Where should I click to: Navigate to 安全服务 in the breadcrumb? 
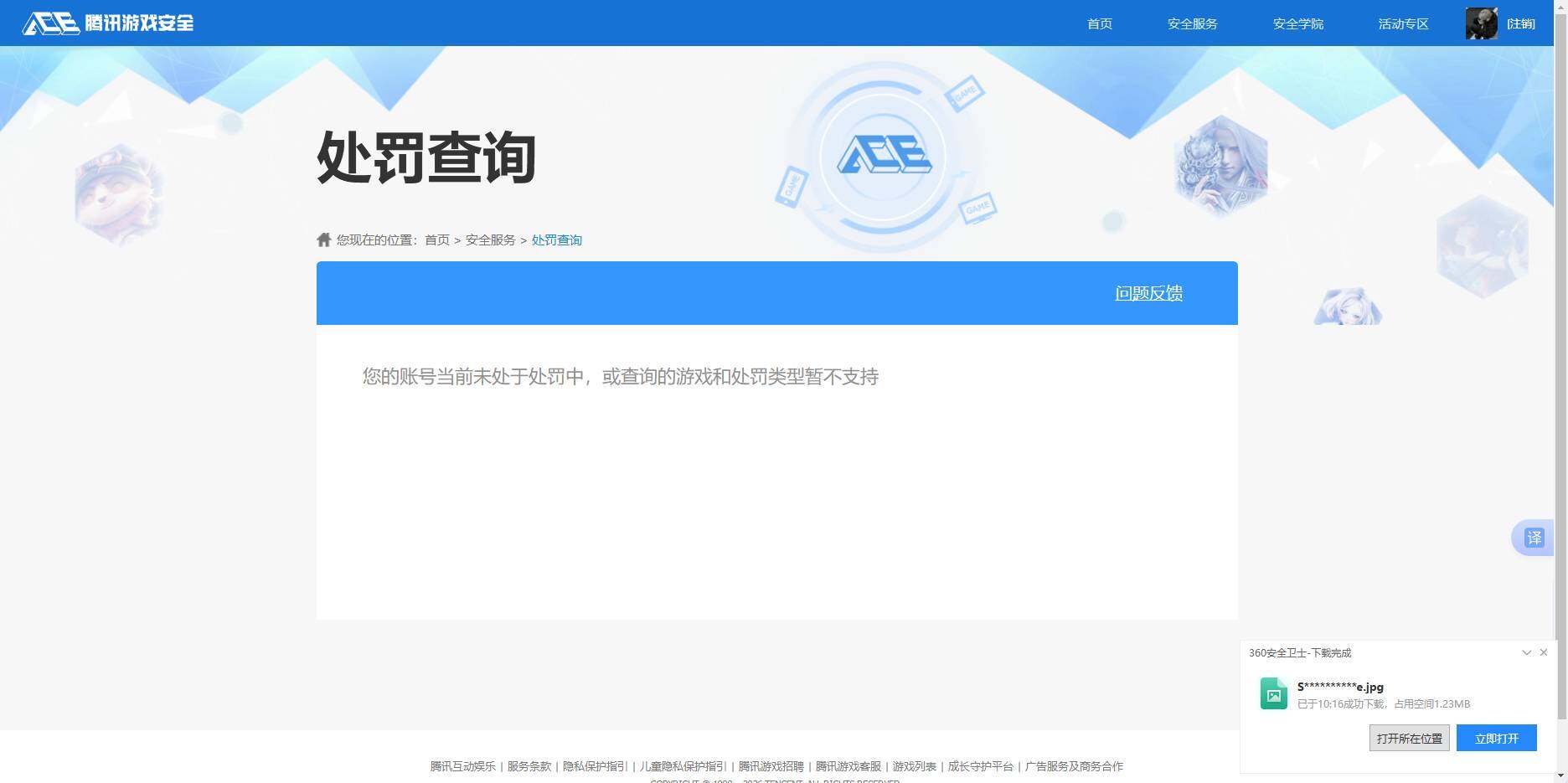490,240
